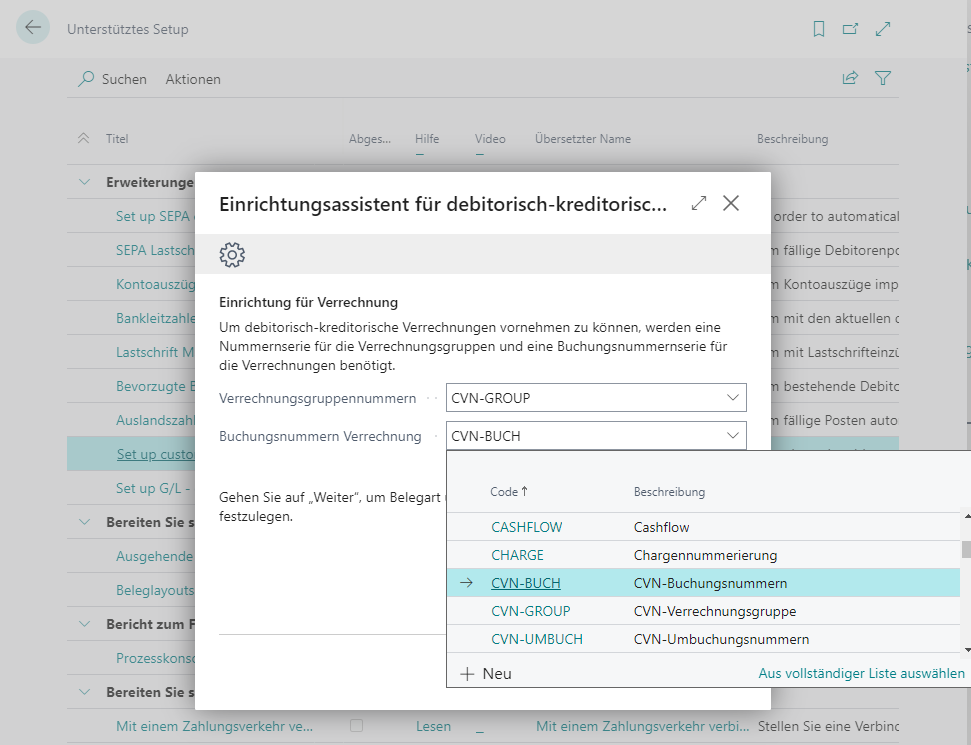Image resolution: width=971 pixels, height=745 pixels.
Task: Select CASHFLOW in the lookup list
Action: point(526,527)
